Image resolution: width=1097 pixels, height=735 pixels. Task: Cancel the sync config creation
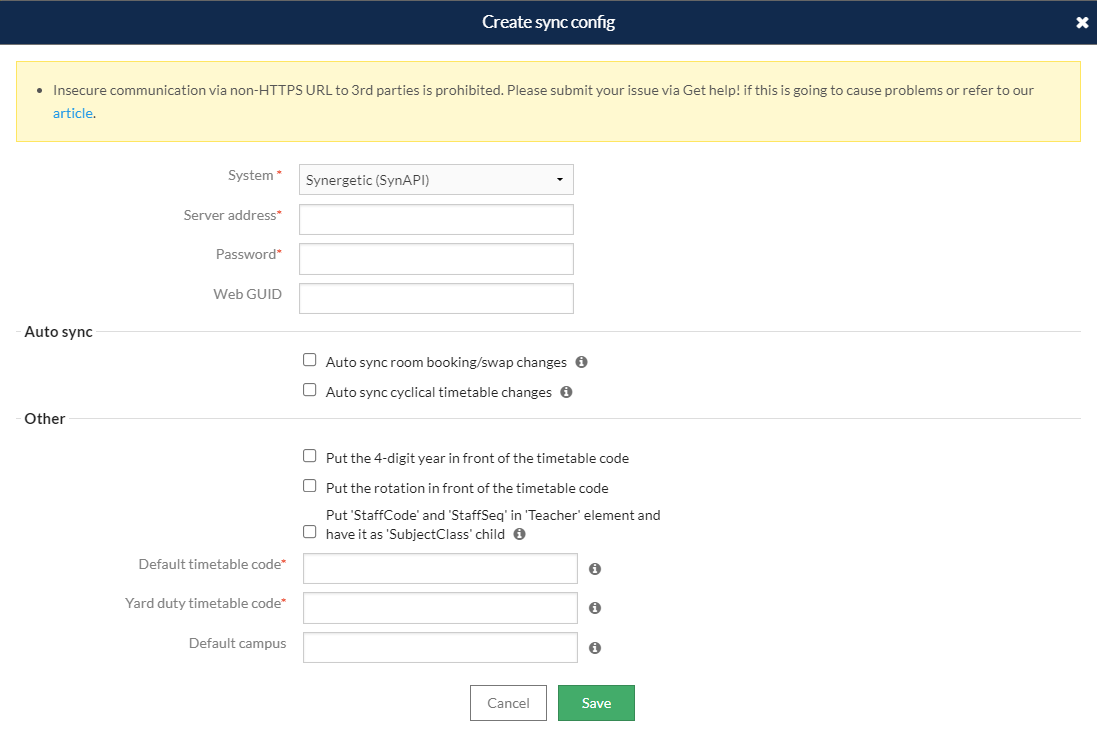[x=508, y=703]
